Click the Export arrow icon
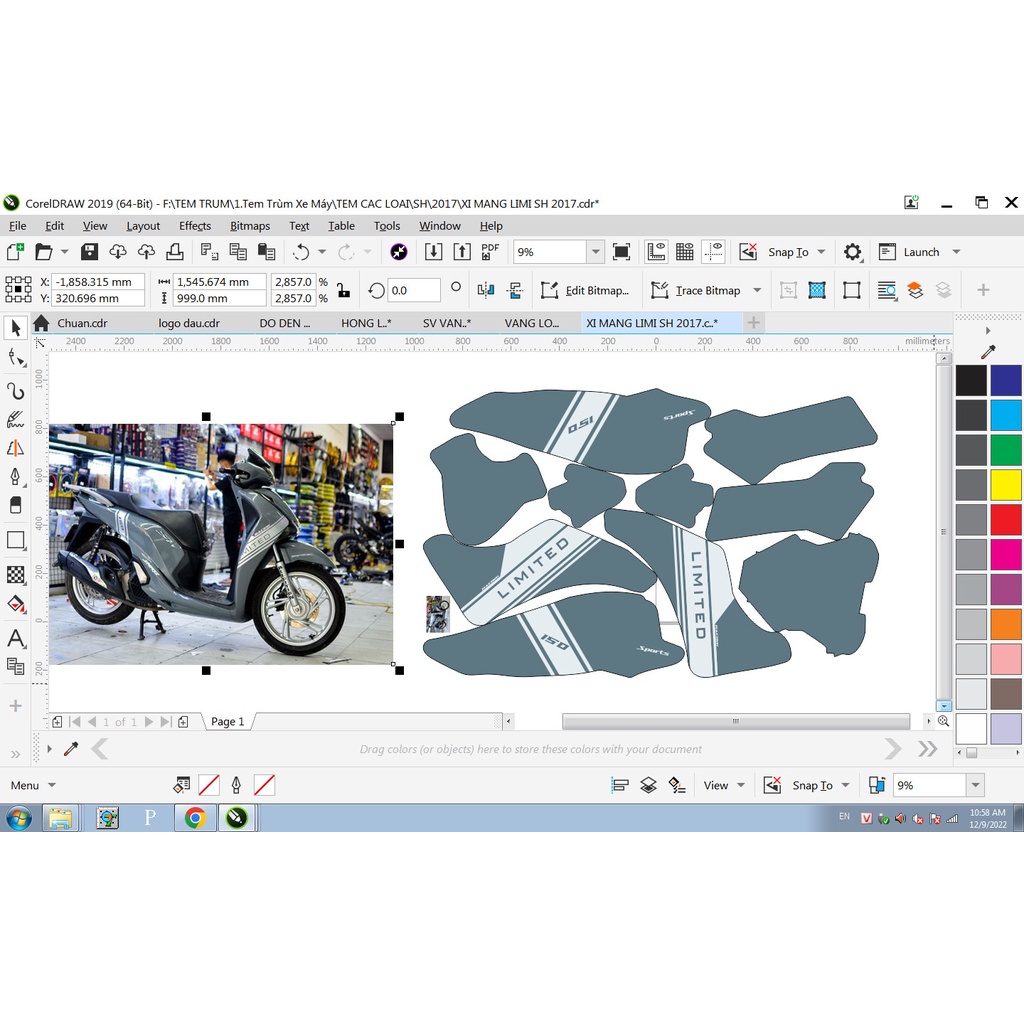1024x1024 pixels. (x=462, y=252)
